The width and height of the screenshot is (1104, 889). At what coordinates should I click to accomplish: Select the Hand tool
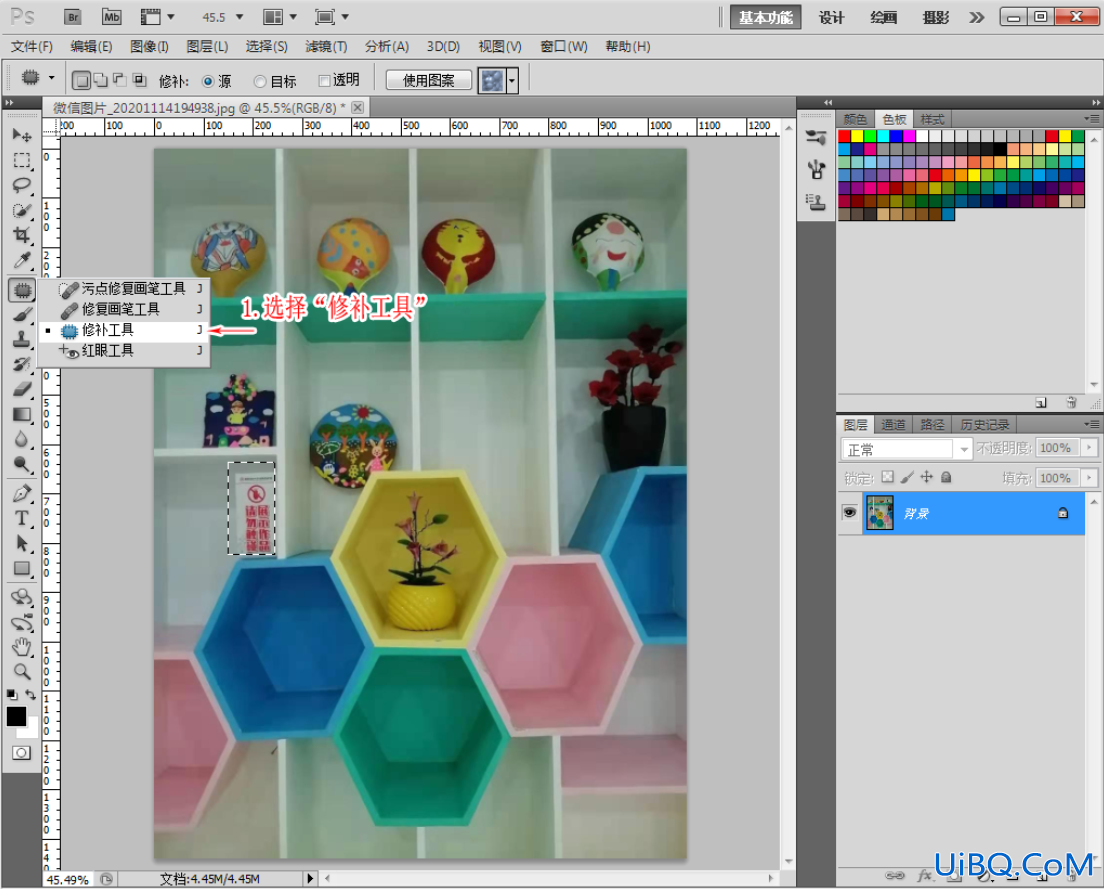[x=22, y=646]
